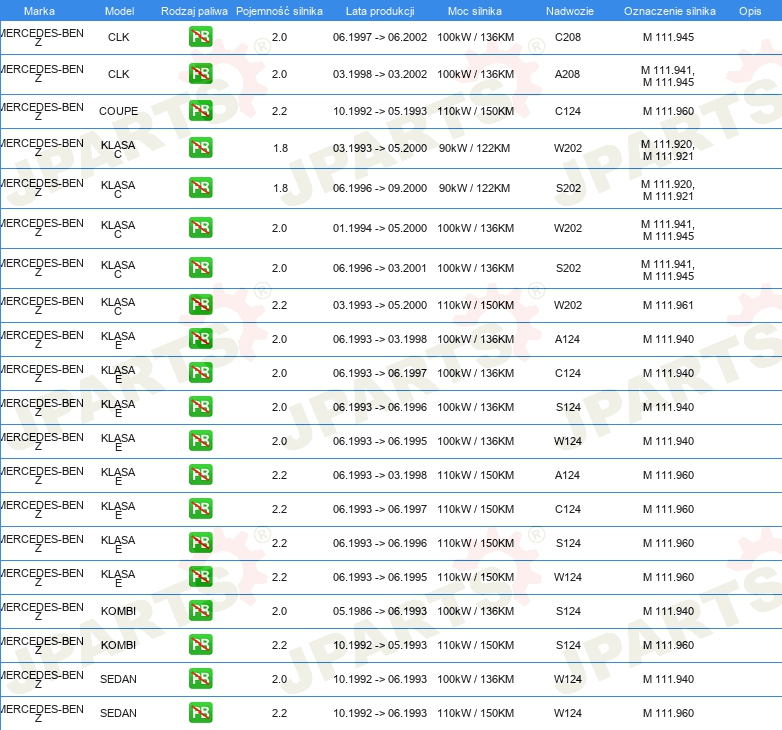Viewport: 782px width, 730px height.
Task: Click the PB fuel icon in the COUPE row
Action: [x=200, y=111]
